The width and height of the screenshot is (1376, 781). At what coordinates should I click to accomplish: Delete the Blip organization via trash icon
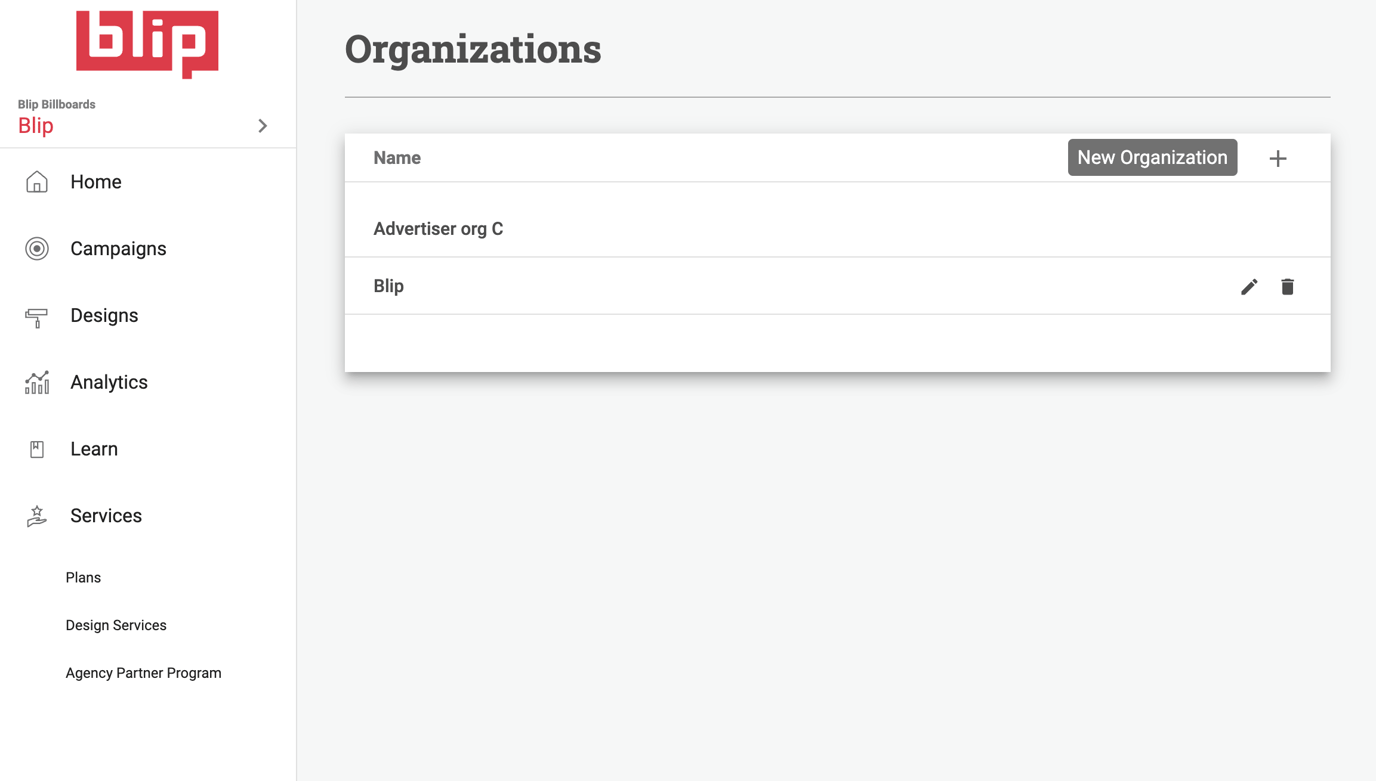(1287, 286)
